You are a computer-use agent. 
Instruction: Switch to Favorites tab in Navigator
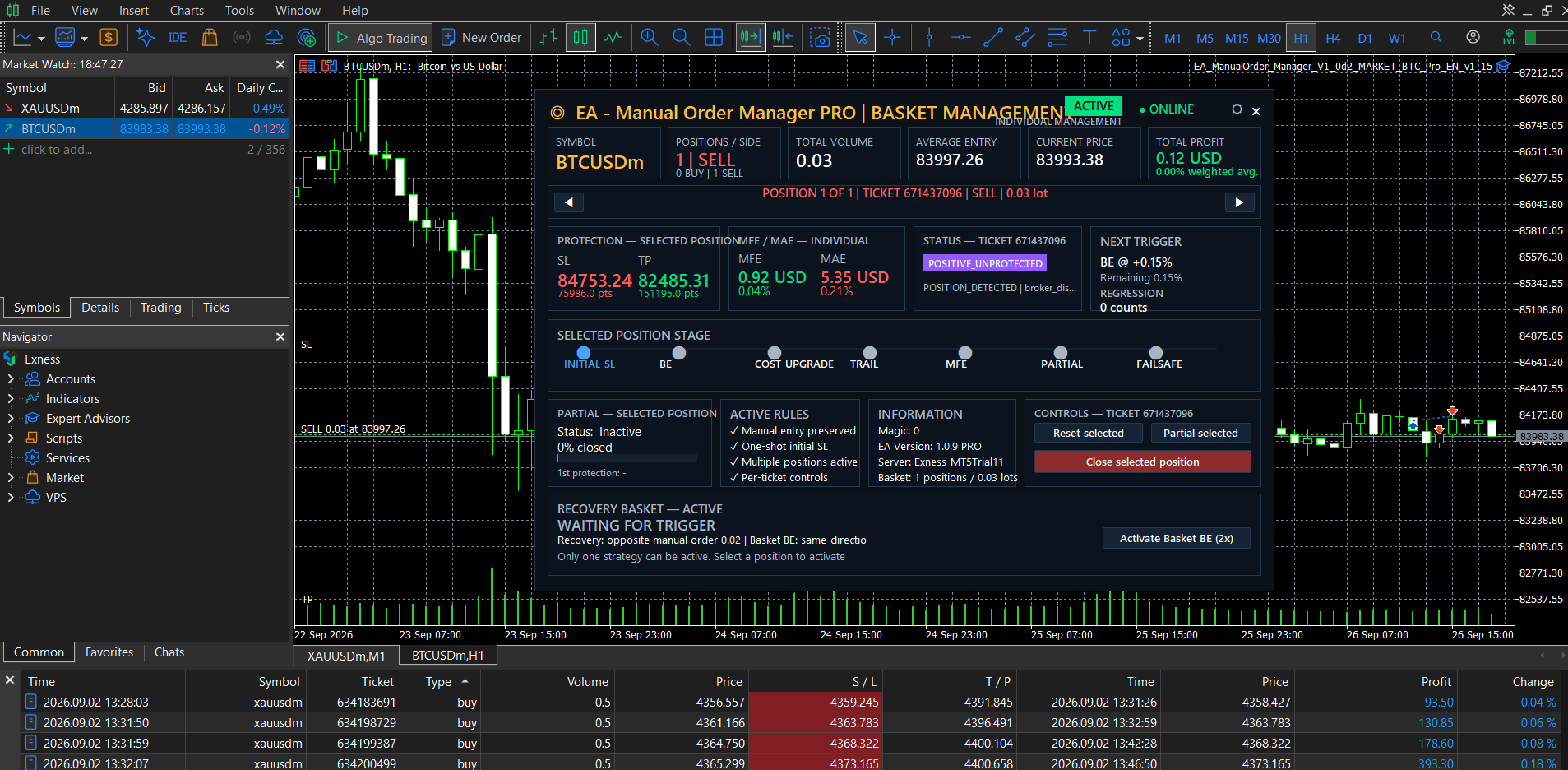pyautogui.click(x=109, y=652)
